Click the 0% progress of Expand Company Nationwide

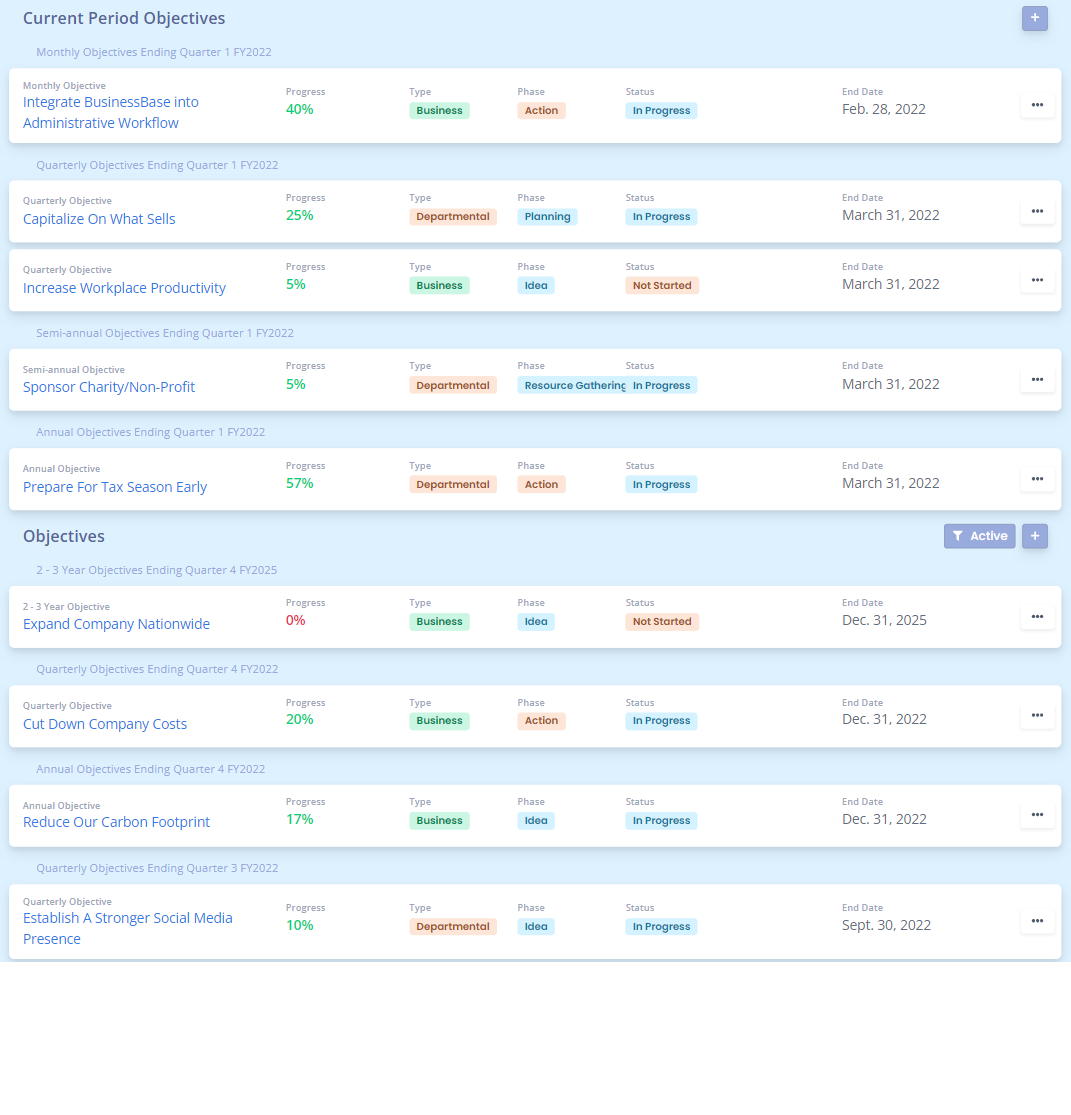pos(296,620)
